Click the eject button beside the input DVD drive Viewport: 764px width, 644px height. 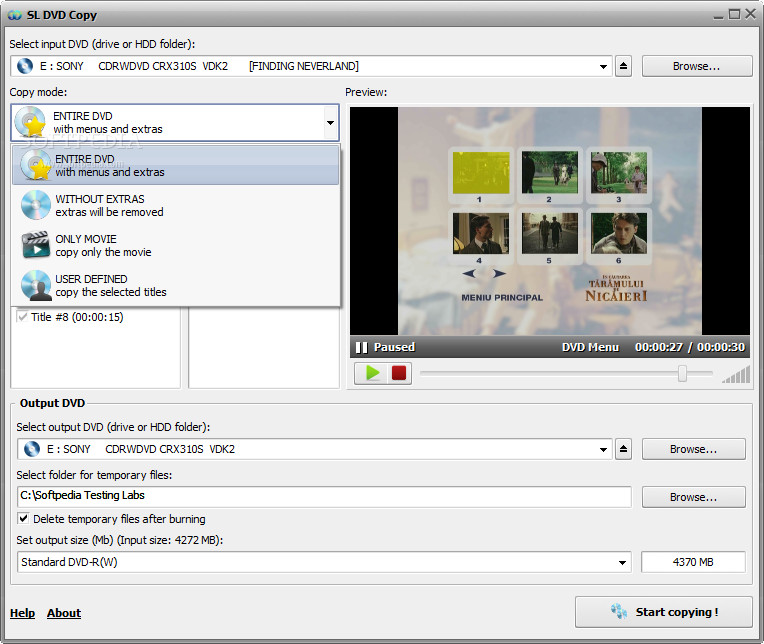(x=623, y=66)
